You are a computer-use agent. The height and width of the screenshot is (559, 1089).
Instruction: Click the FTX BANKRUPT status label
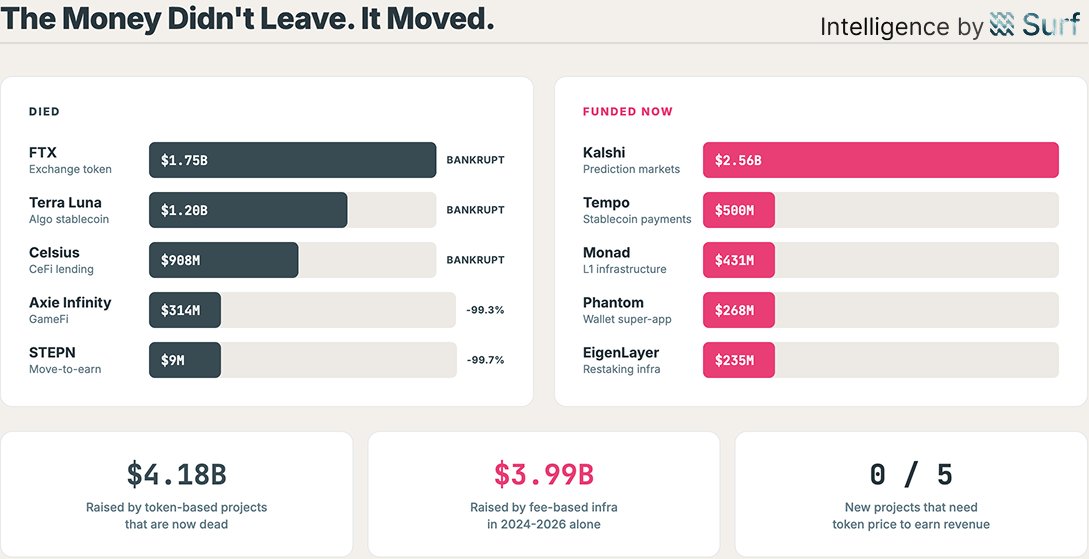pos(475,160)
